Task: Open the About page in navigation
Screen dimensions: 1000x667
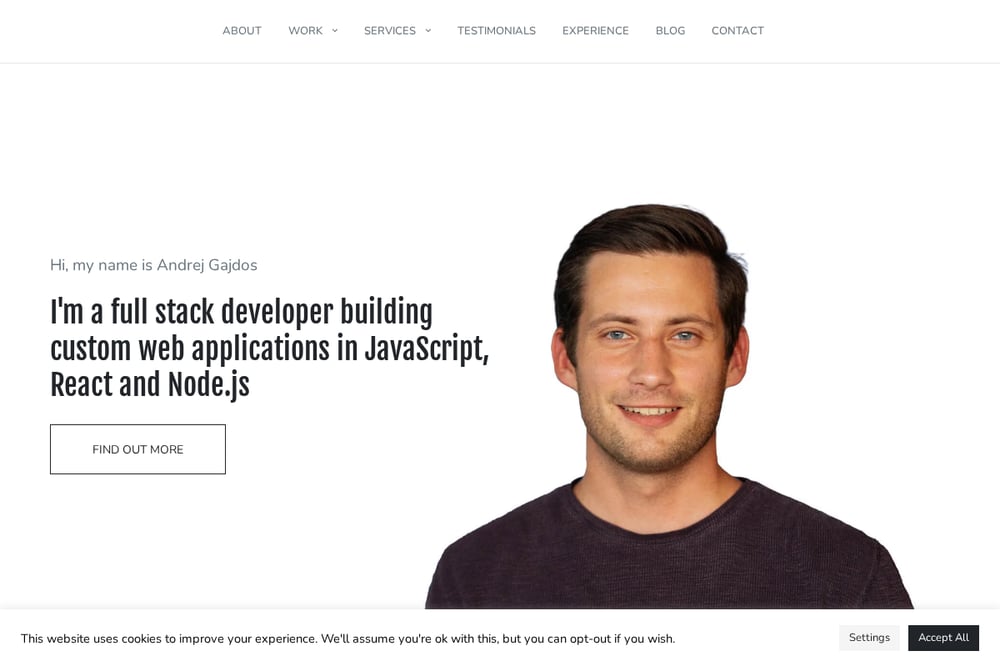Action: pyautogui.click(x=242, y=31)
